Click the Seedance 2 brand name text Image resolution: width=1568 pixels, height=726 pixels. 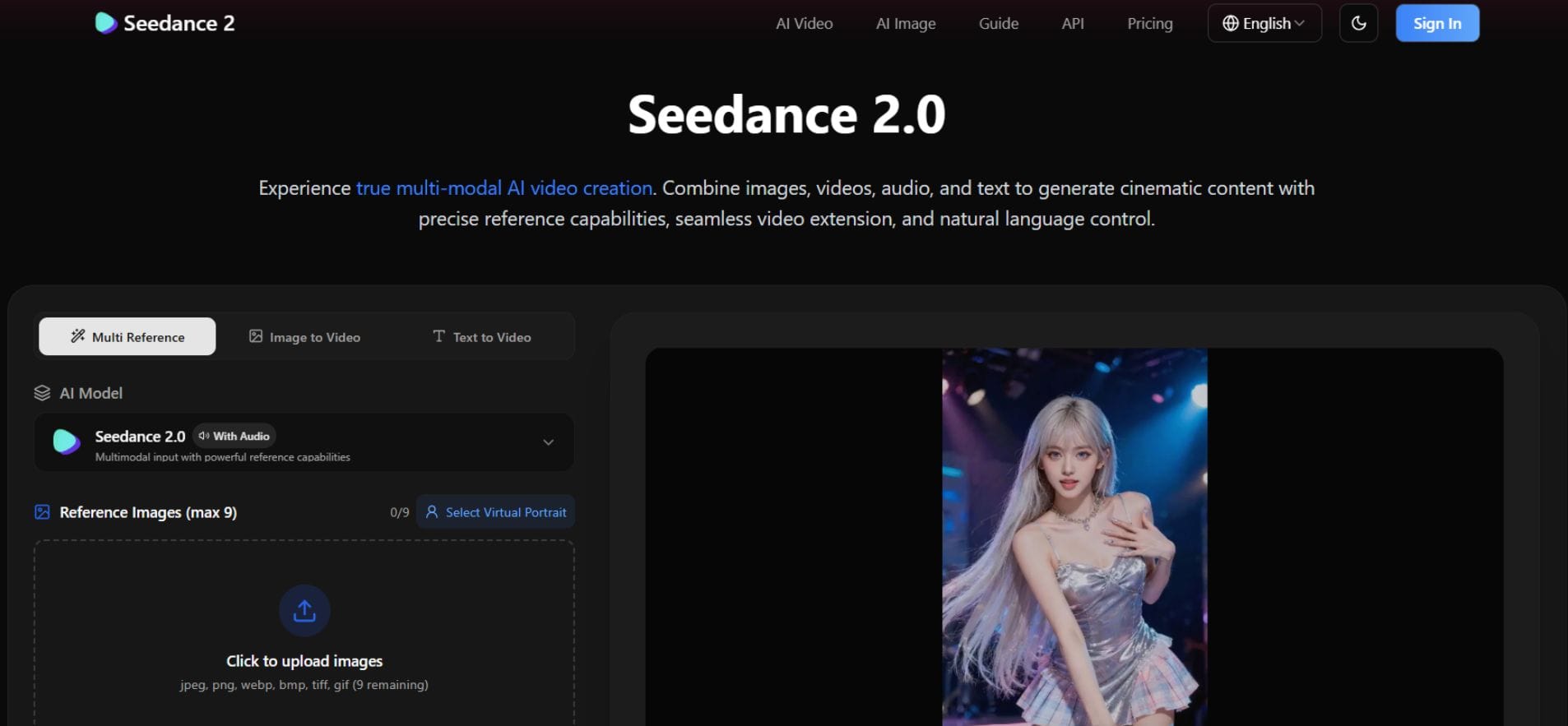tap(179, 23)
